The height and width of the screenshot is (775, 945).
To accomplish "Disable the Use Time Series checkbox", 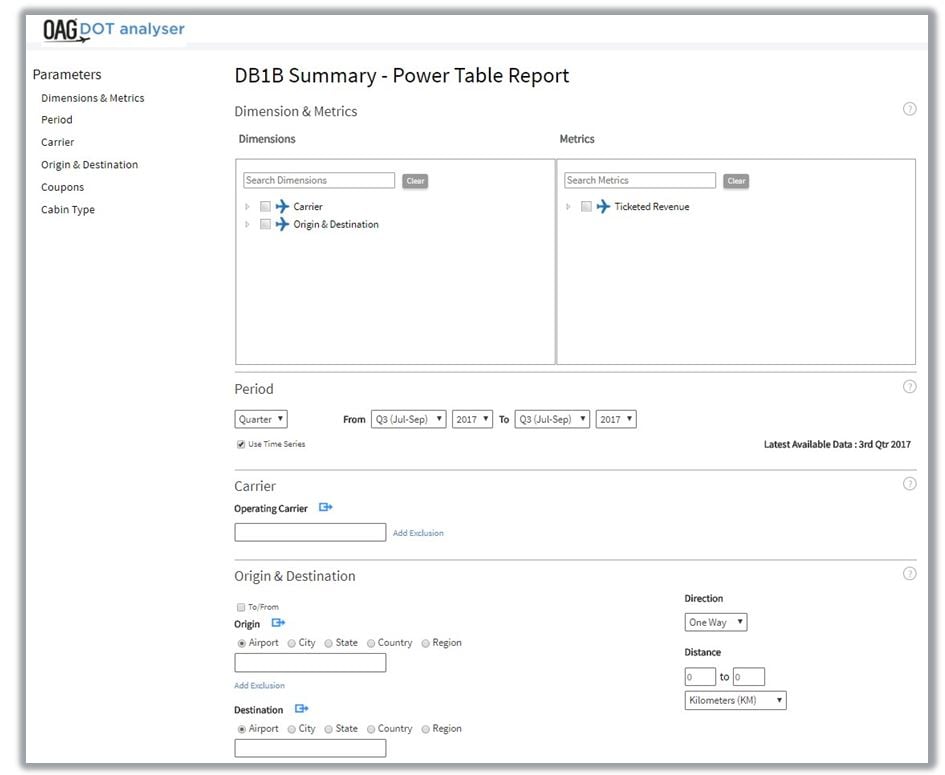I will click(241, 444).
